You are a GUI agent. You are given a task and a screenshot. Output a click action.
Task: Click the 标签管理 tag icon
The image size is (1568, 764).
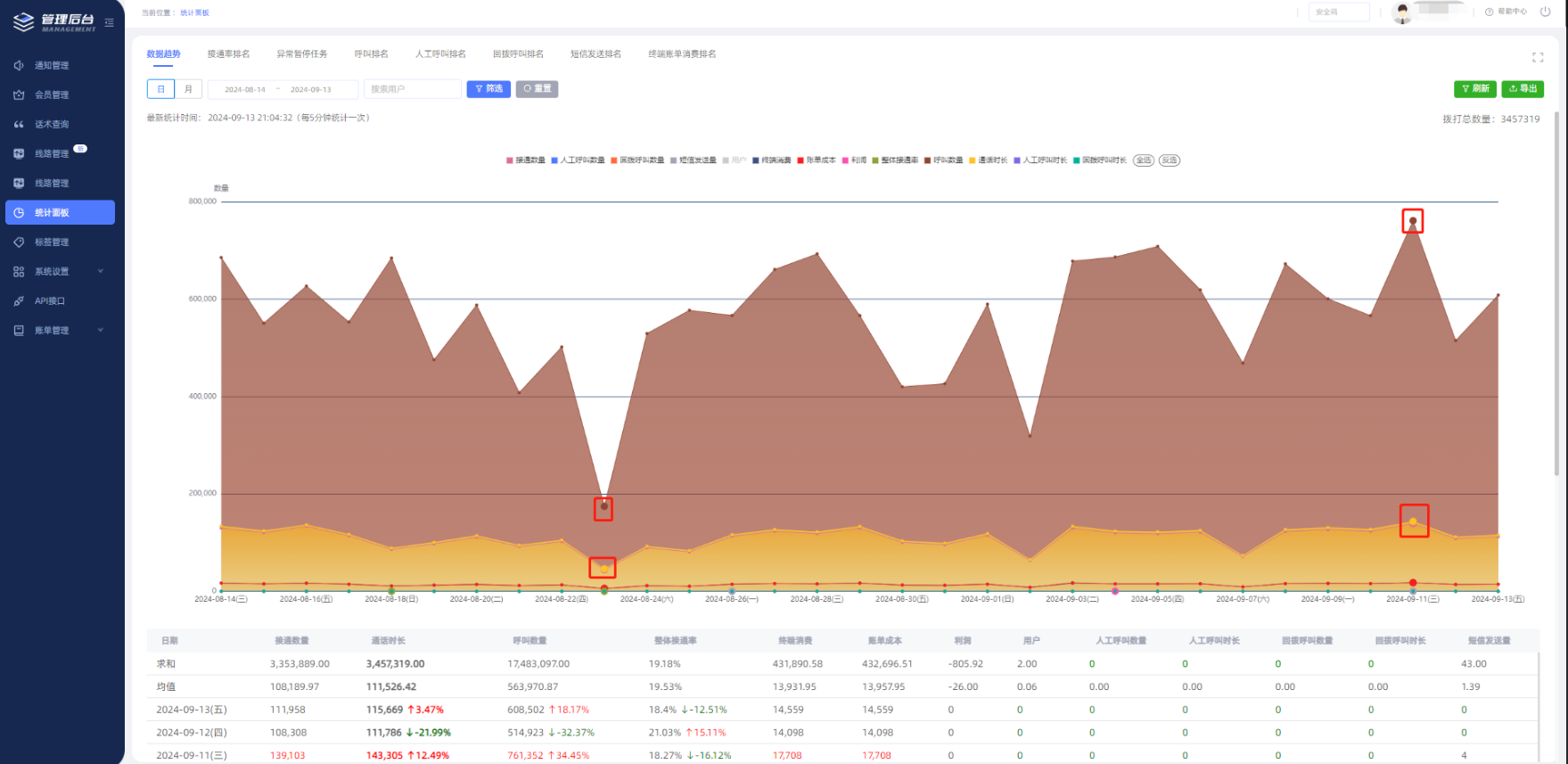click(x=19, y=242)
